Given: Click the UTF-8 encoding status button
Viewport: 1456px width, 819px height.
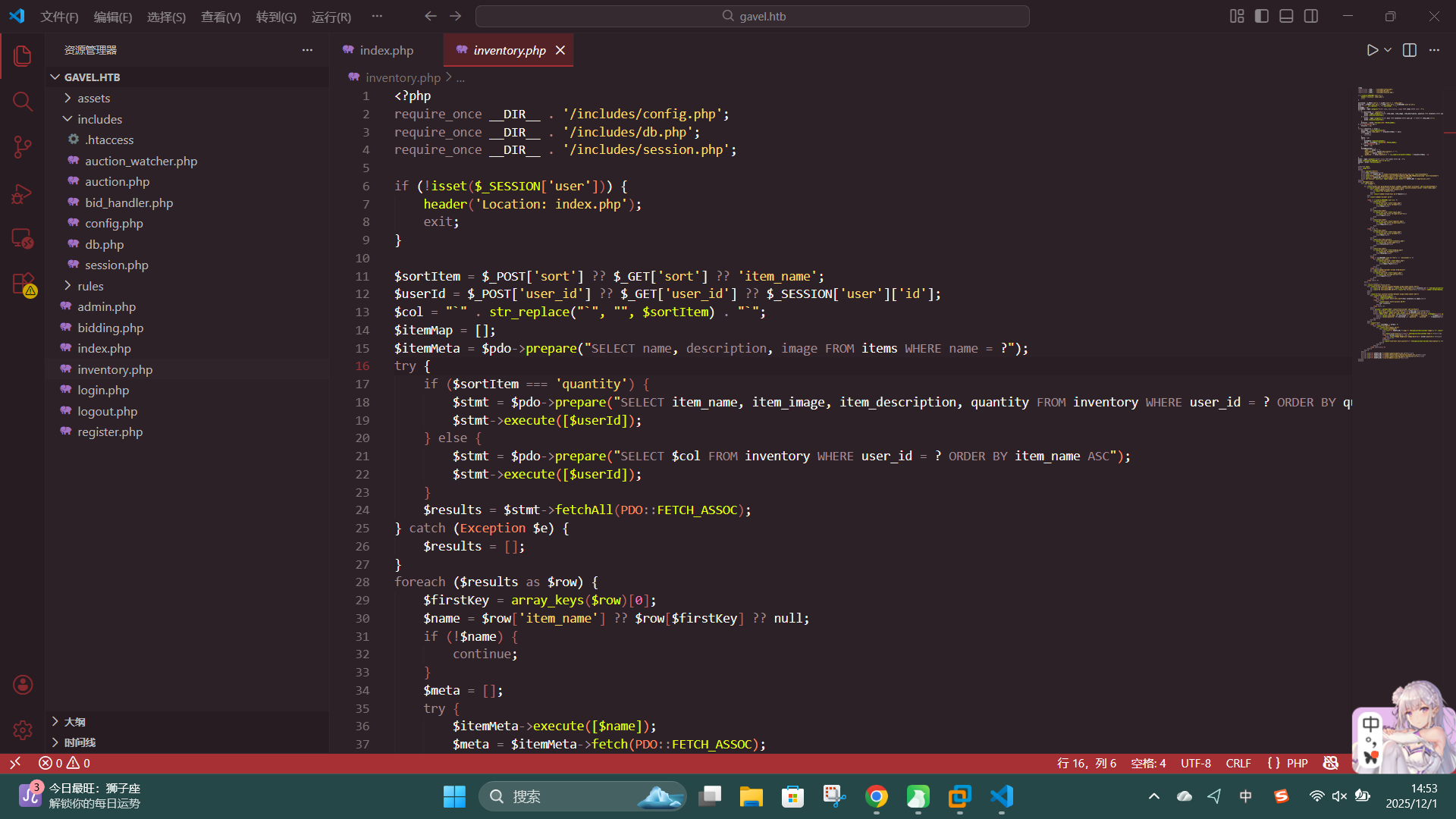Looking at the screenshot, I should click(x=1195, y=764).
